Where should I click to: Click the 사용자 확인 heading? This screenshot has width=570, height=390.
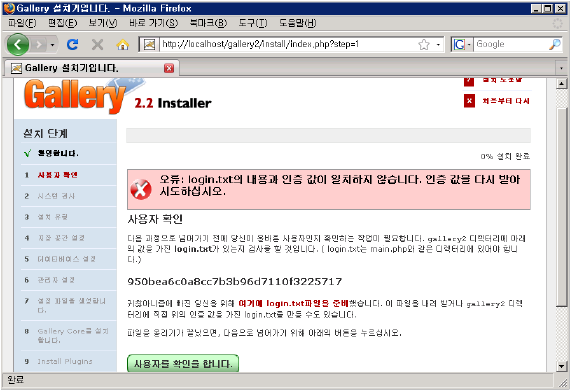(155, 219)
